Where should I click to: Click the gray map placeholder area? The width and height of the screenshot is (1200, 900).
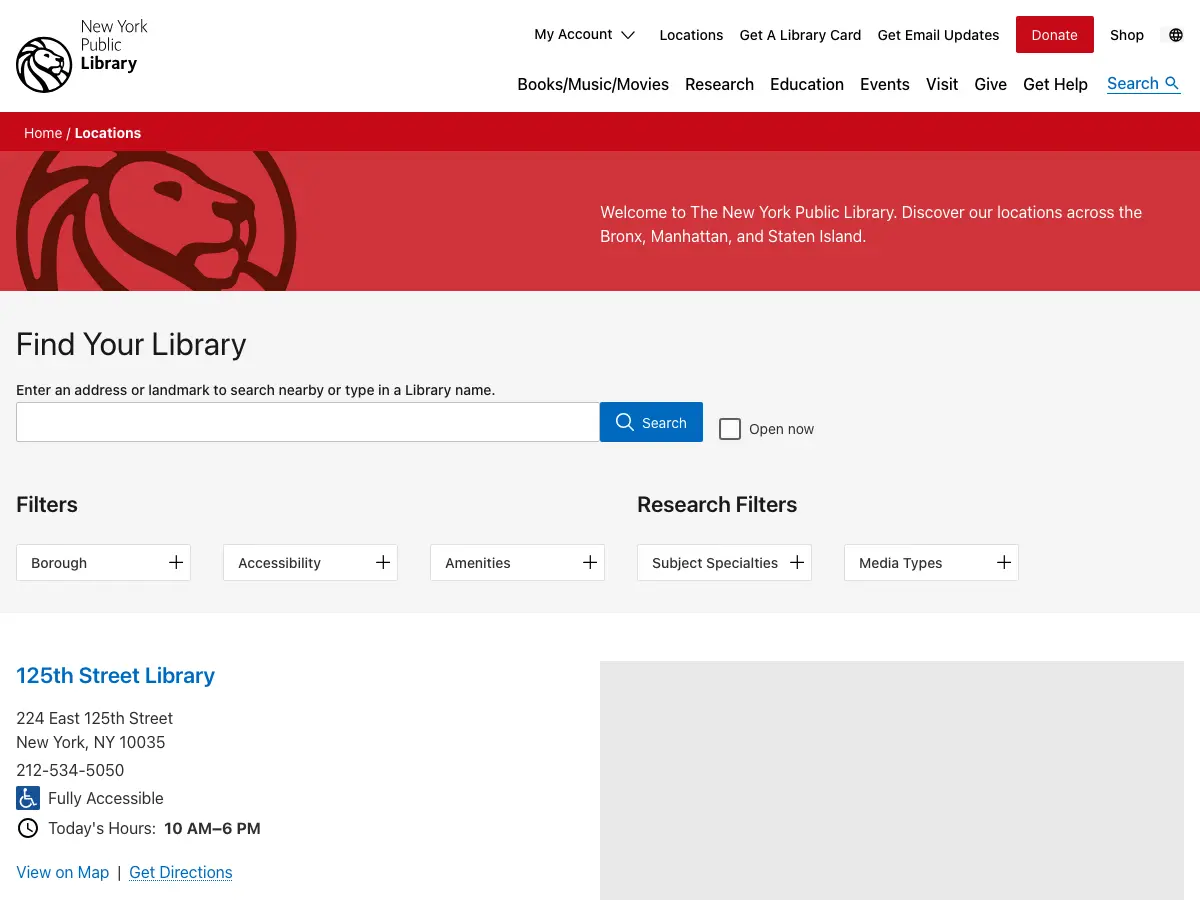click(x=892, y=780)
